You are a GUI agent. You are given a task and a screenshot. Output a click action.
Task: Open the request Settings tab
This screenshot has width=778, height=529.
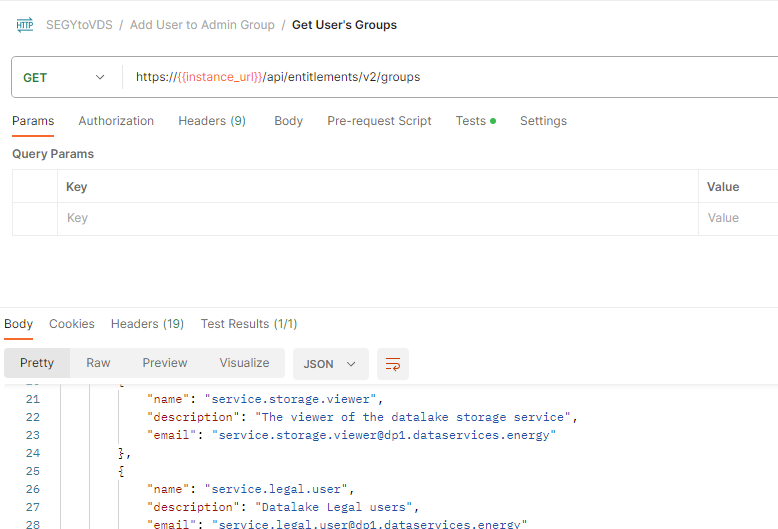tap(543, 121)
